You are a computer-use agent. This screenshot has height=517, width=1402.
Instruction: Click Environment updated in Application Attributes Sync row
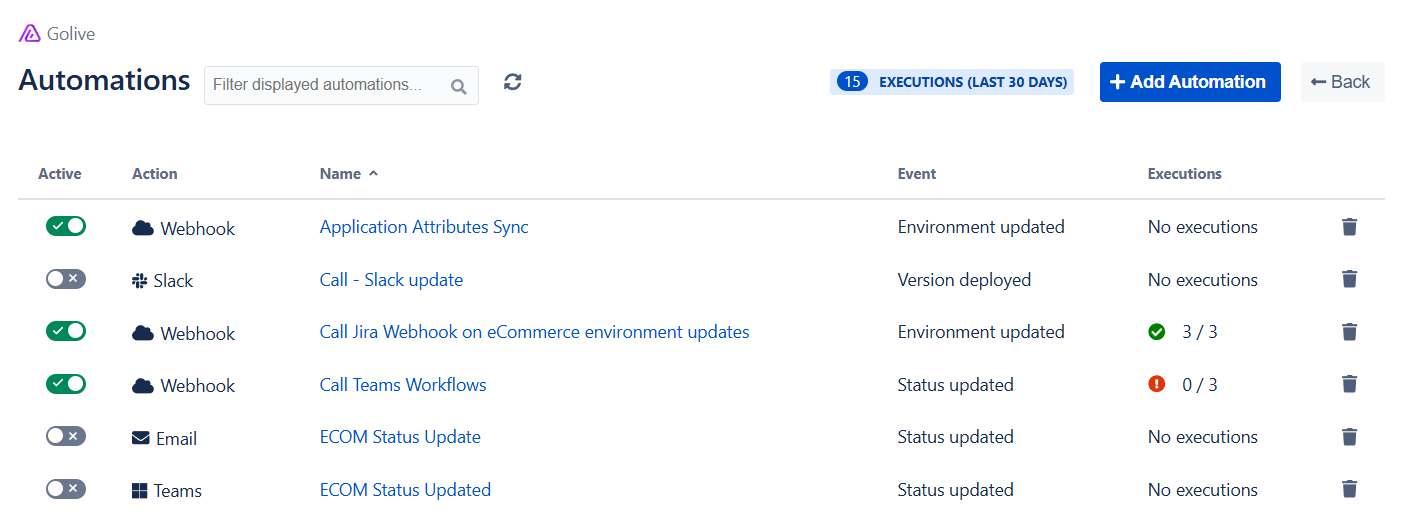(981, 227)
